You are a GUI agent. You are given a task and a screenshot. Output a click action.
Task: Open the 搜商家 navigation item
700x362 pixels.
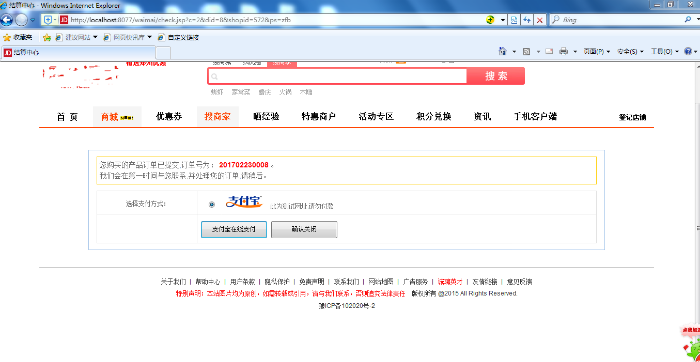pos(217,117)
